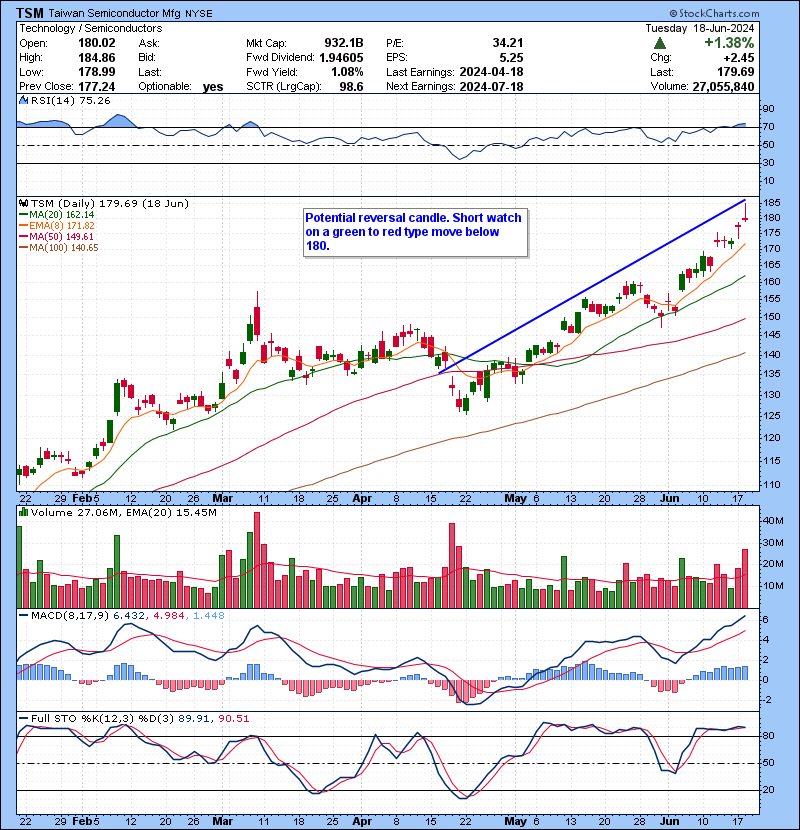Click the MACD signal value 4.984
Image resolution: width=800 pixels, height=830 pixels.
pos(169,616)
